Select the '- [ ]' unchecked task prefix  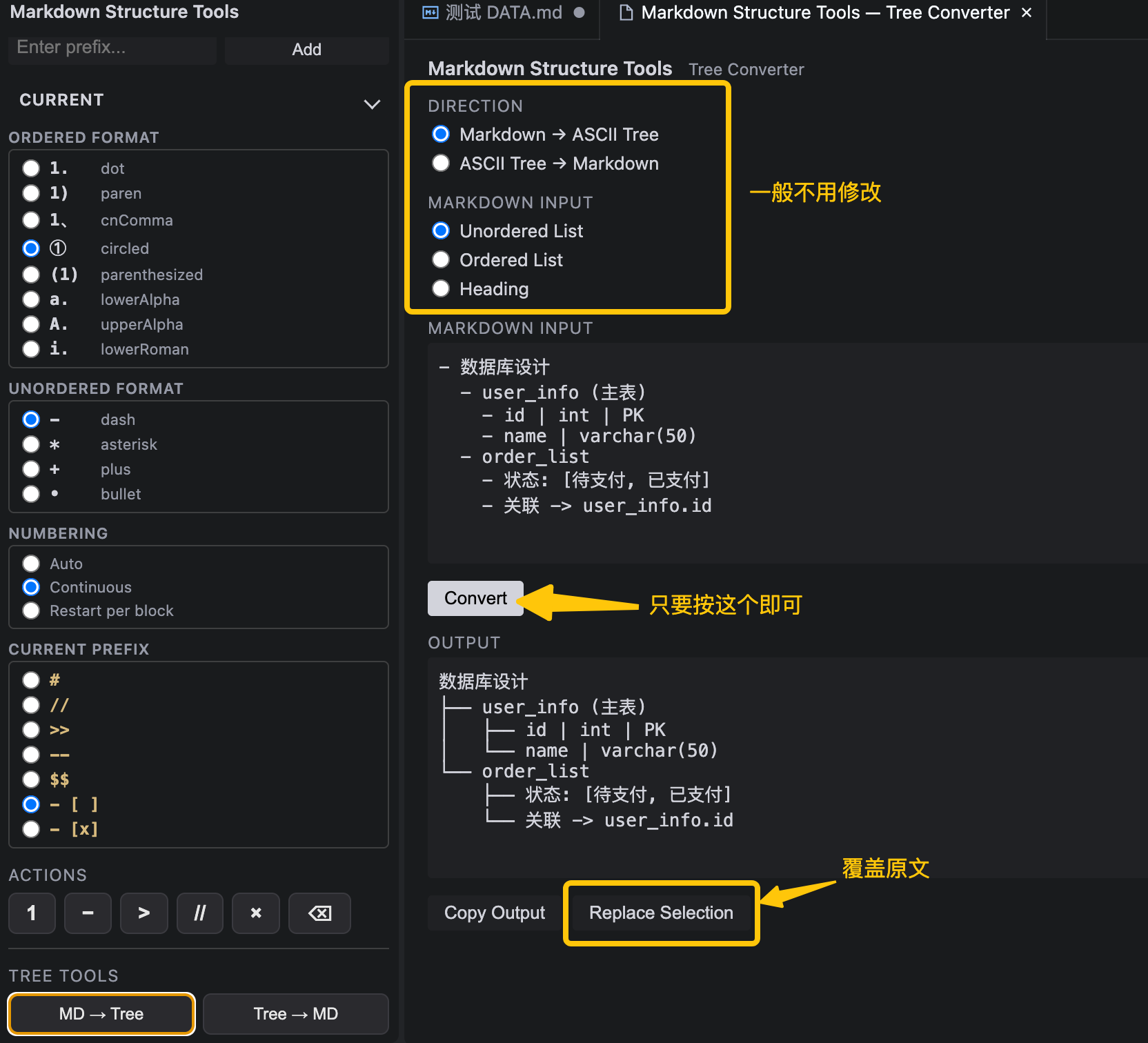(x=31, y=804)
